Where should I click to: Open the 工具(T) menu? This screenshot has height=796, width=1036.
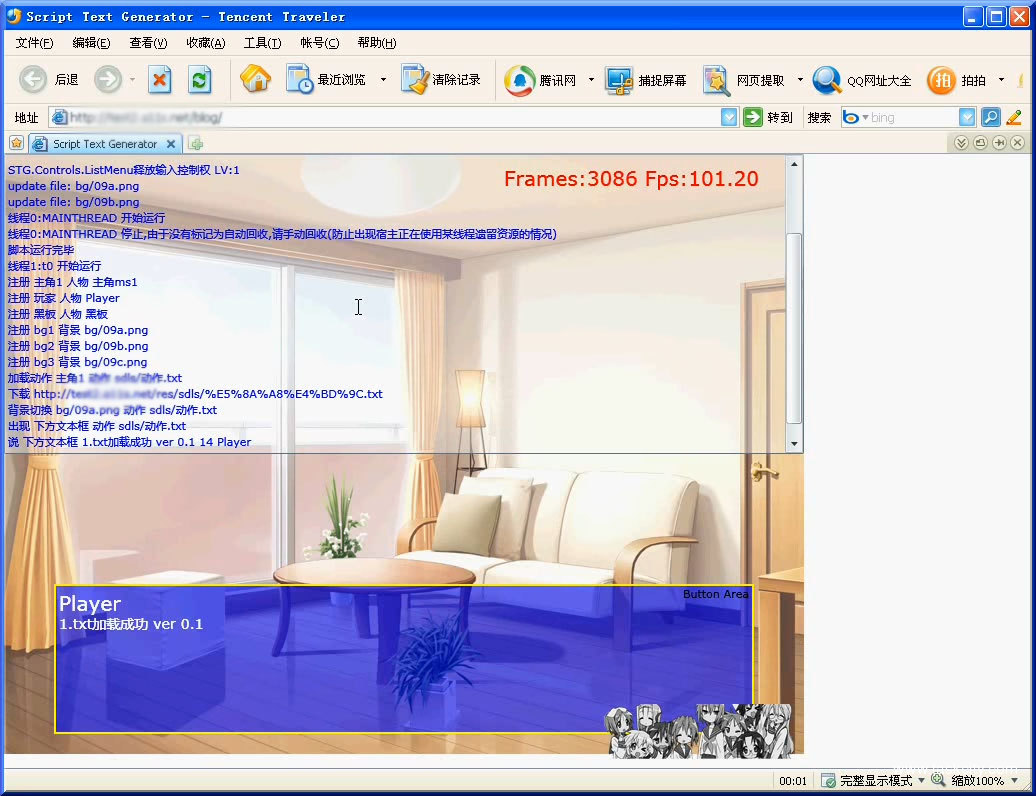pos(262,43)
